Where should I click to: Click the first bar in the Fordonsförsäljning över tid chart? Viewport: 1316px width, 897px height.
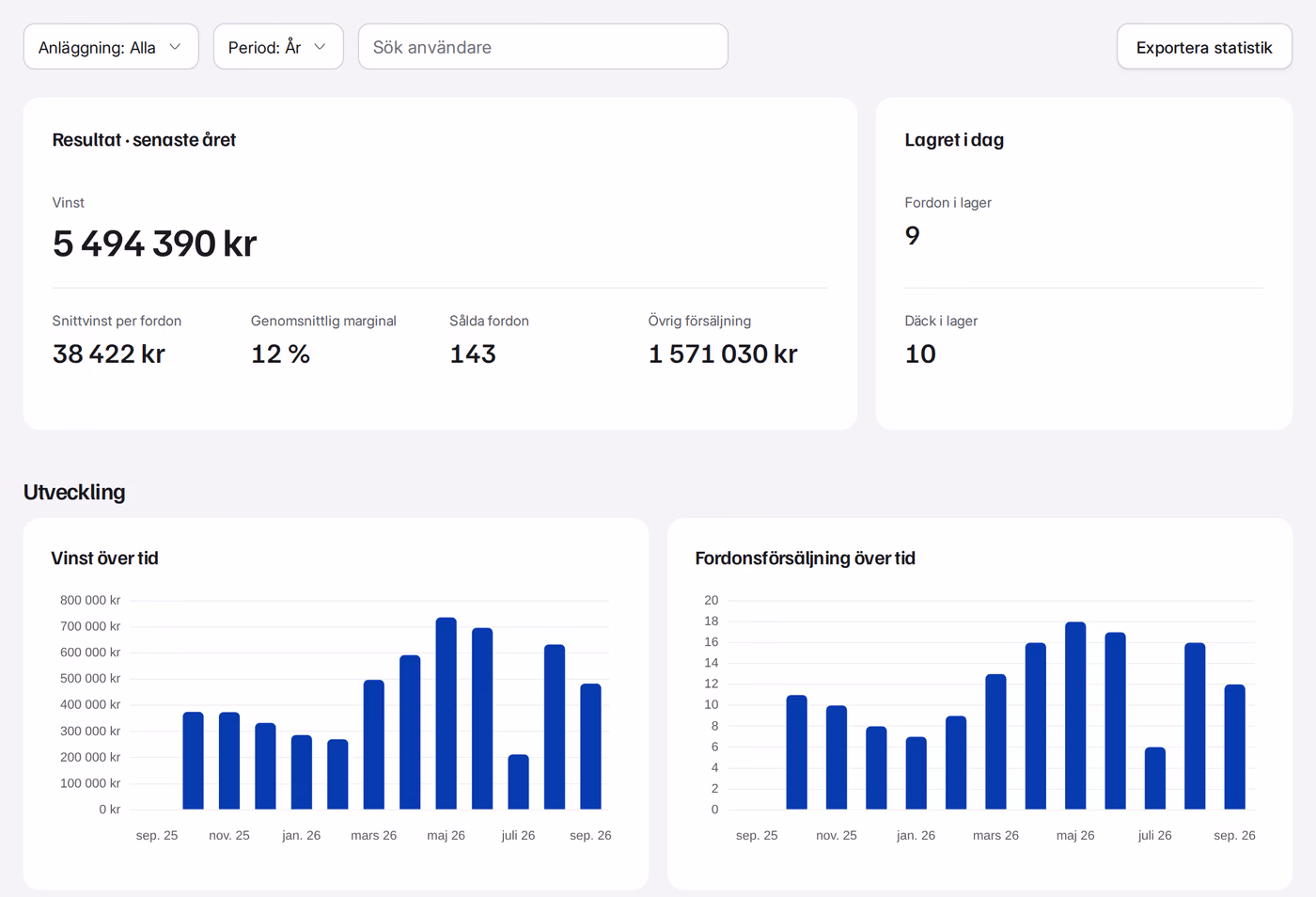coord(797,752)
